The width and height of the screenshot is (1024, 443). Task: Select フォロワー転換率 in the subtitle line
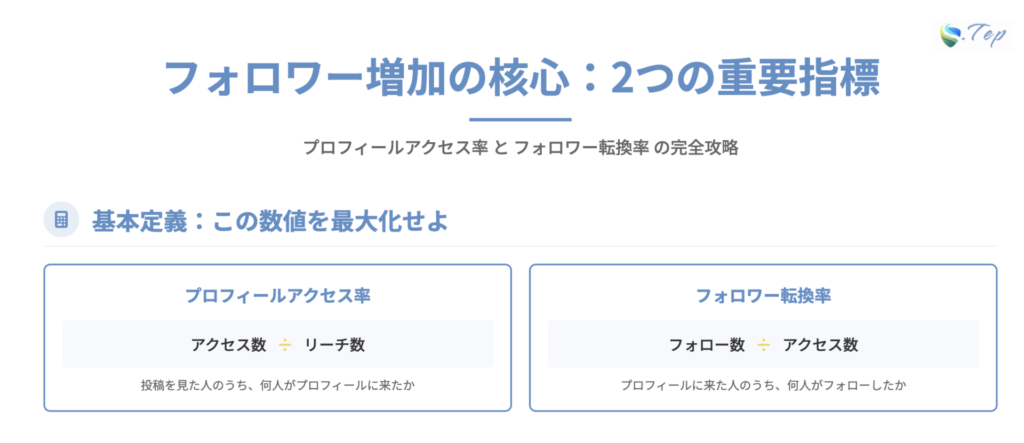point(581,147)
